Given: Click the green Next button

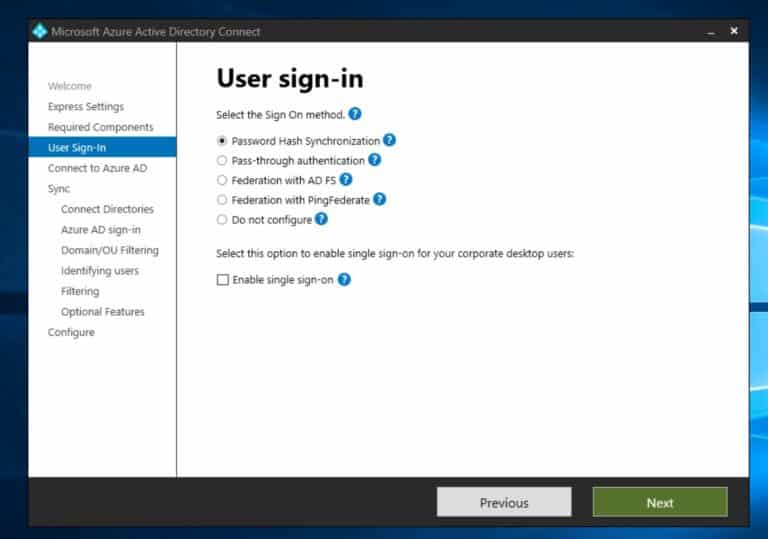Looking at the screenshot, I should click(660, 502).
